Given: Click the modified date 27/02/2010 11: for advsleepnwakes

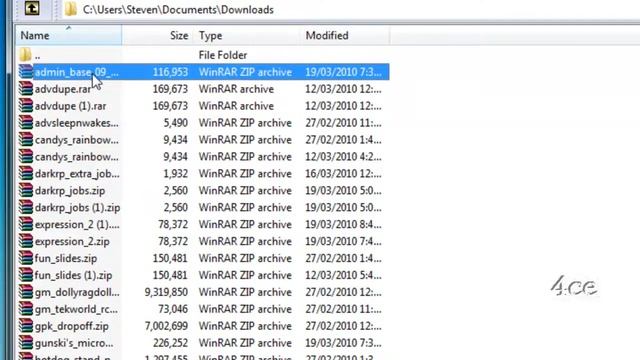Looking at the screenshot, I should (343, 123).
